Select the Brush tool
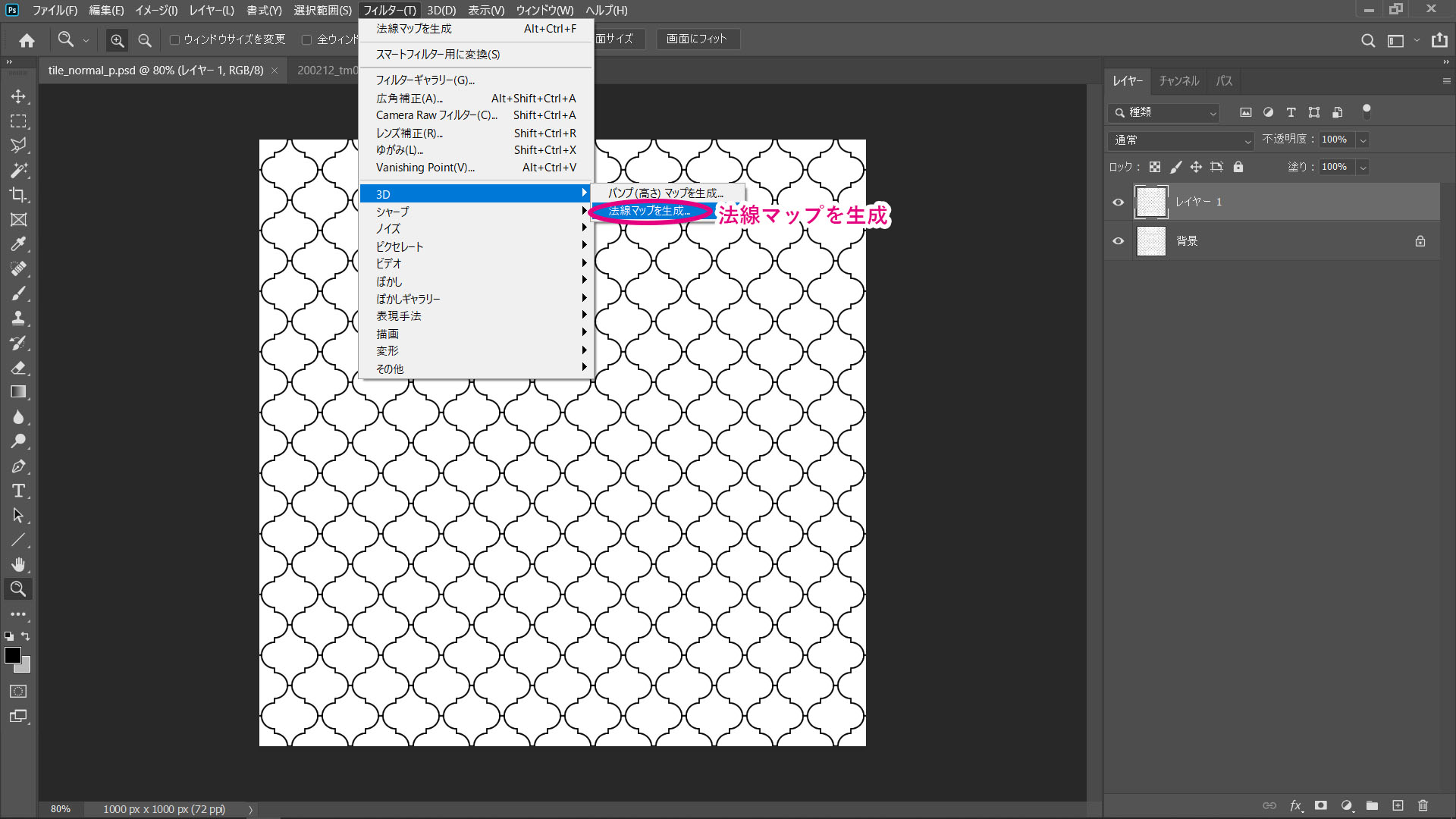 18,293
